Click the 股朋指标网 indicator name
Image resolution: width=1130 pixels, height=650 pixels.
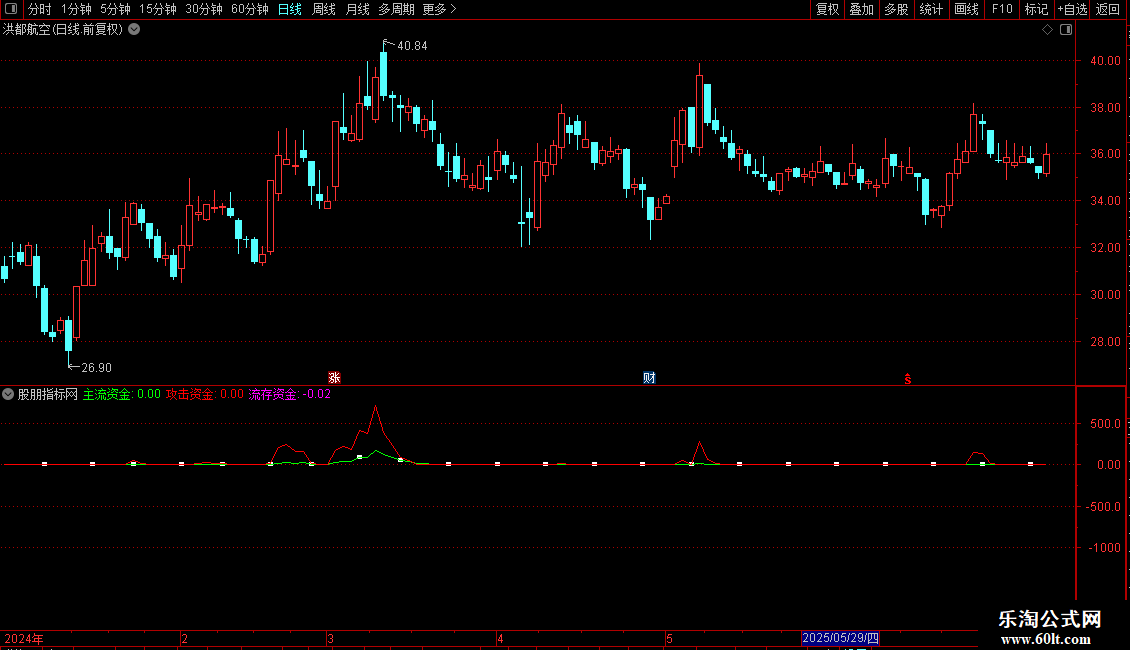48,394
